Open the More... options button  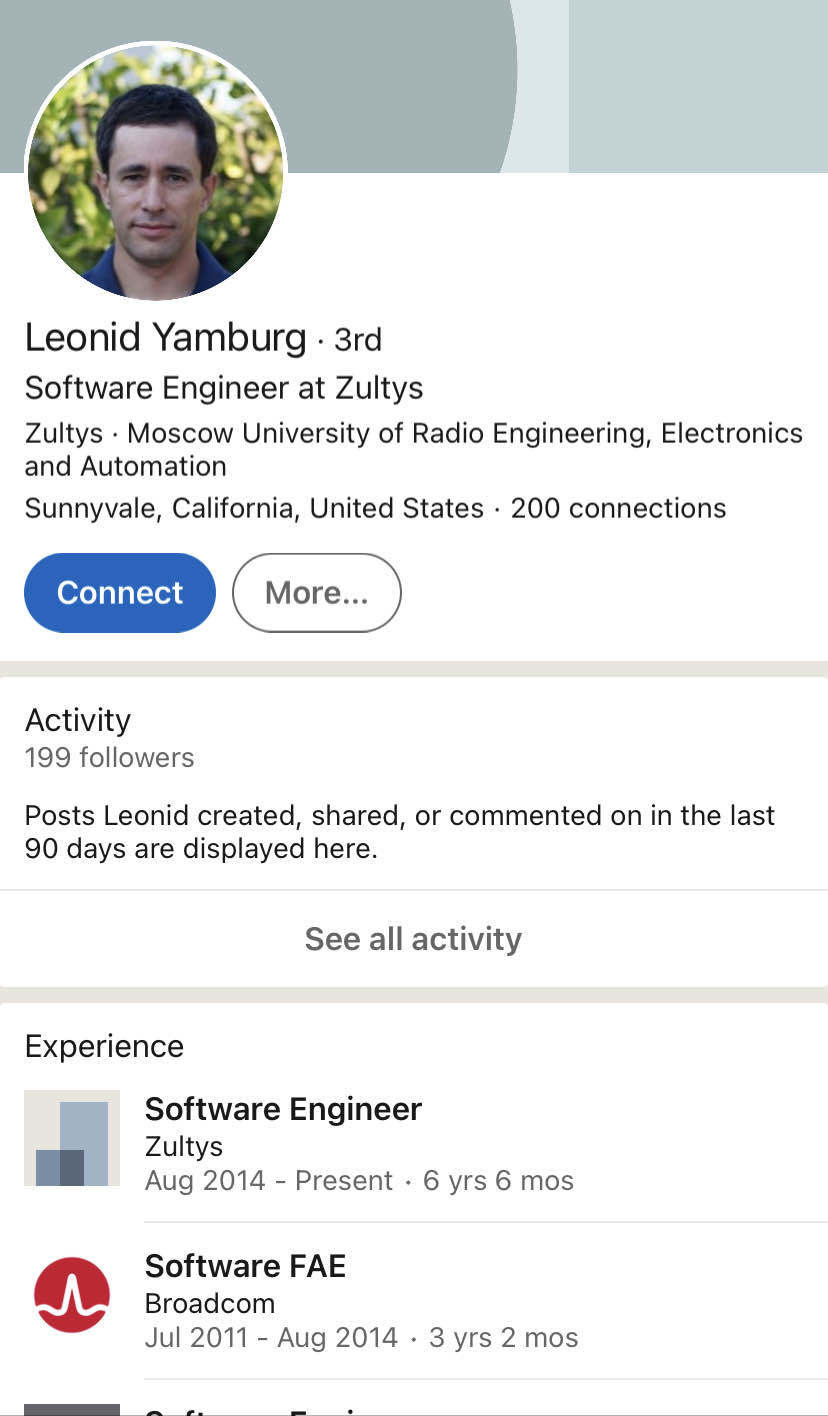(316, 593)
